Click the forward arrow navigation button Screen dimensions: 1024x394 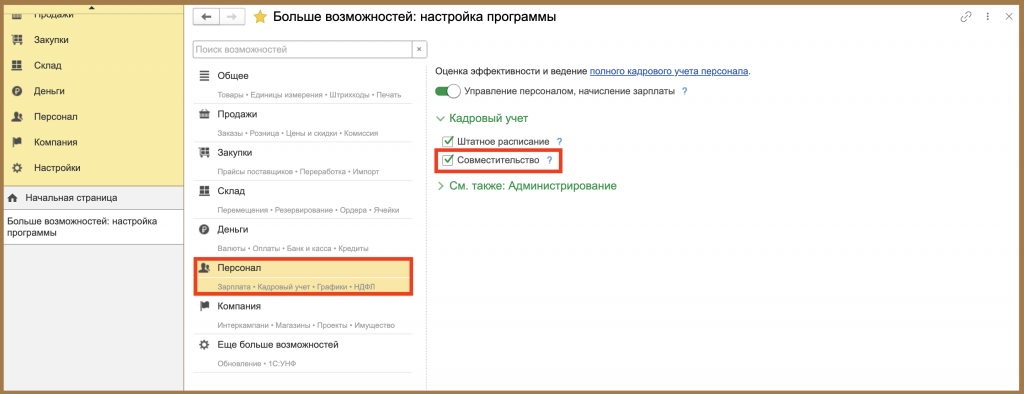coord(231,17)
